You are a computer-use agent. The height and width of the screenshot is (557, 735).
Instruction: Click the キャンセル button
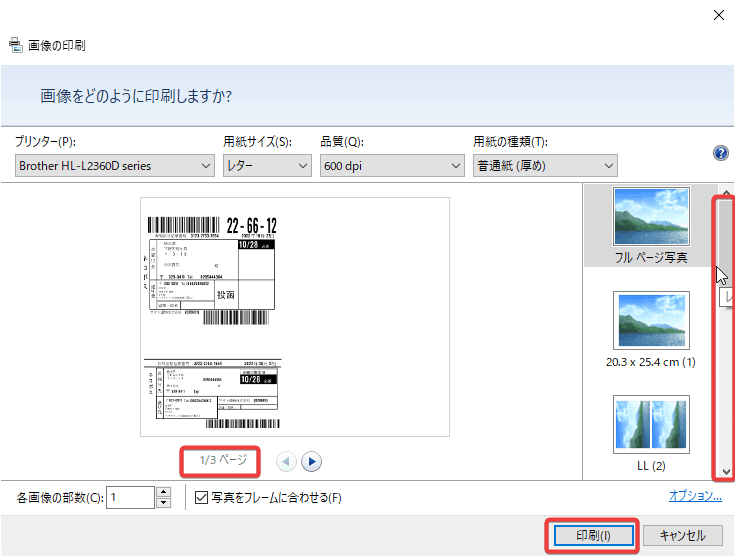(682, 535)
